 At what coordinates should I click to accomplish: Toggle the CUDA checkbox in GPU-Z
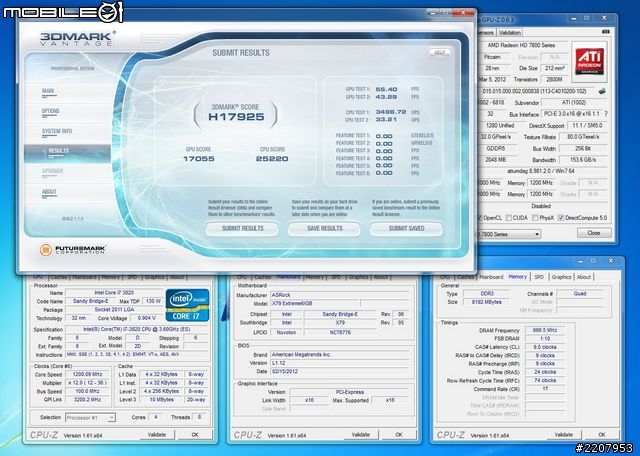click(x=509, y=218)
